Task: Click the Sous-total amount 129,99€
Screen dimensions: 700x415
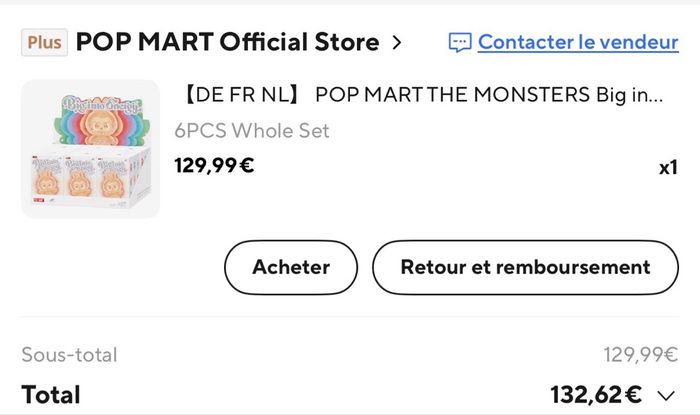Action: (x=640, y=354)
